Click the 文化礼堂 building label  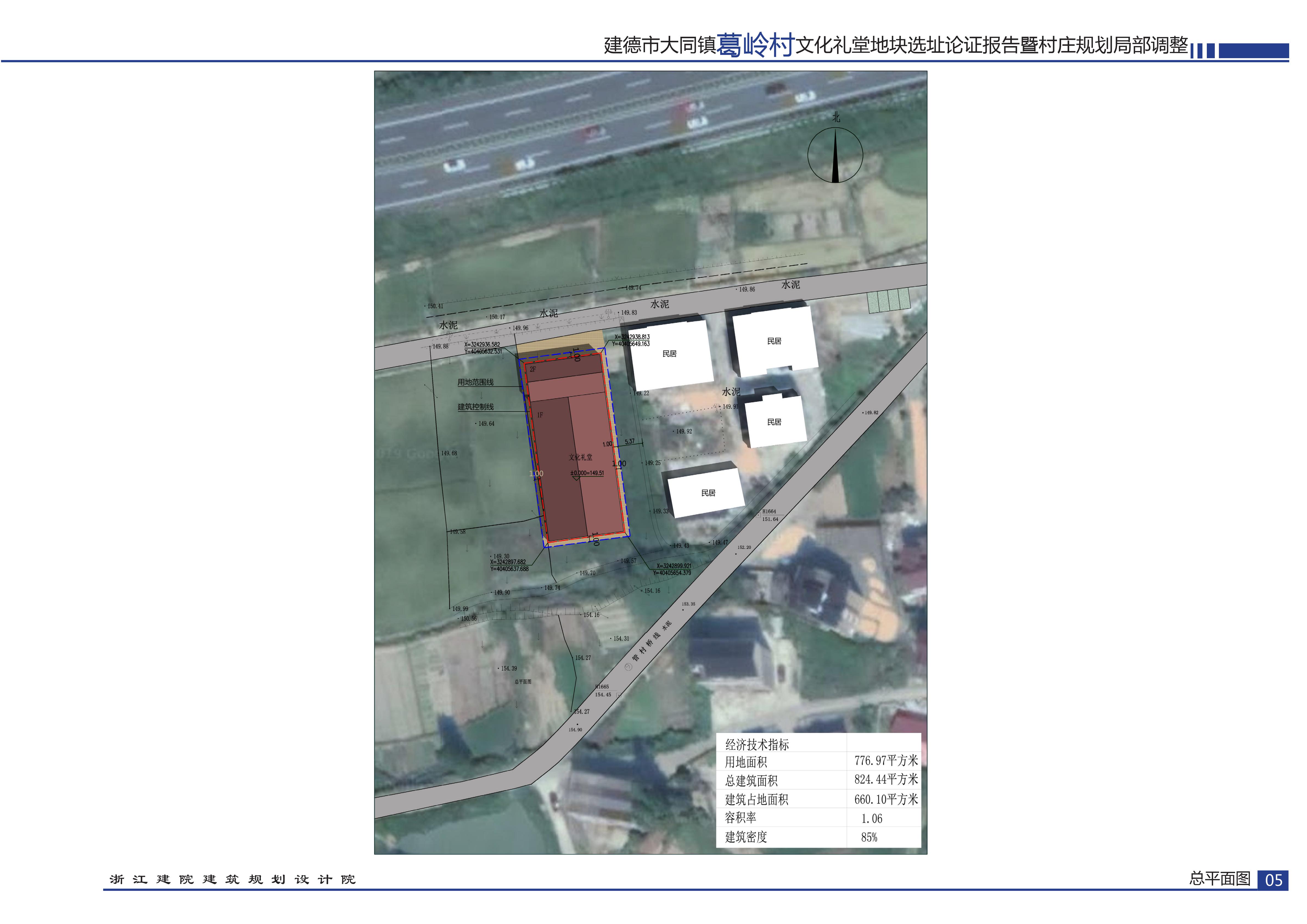pyautogui.click(x=581, y=457)
